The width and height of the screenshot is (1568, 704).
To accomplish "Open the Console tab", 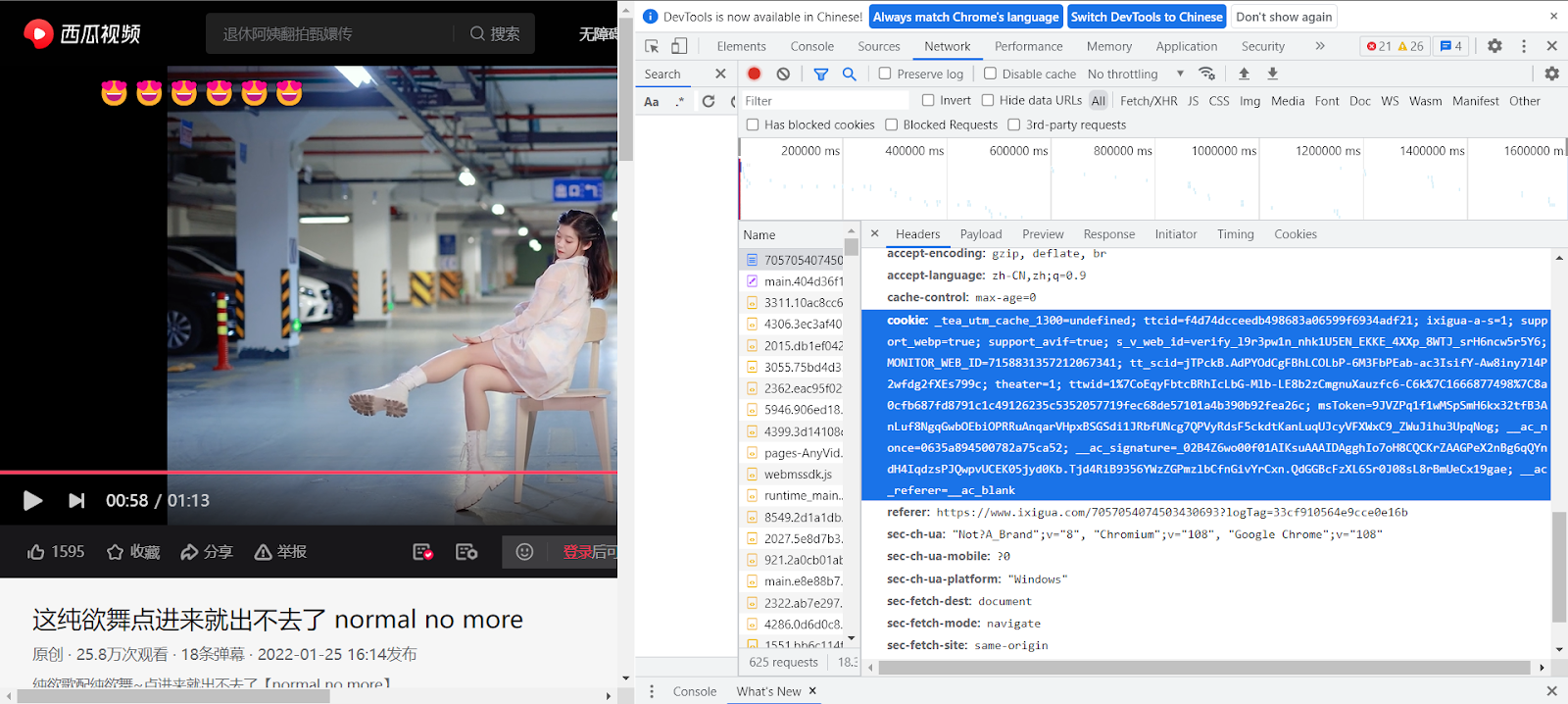I will (x=812, y=46).
